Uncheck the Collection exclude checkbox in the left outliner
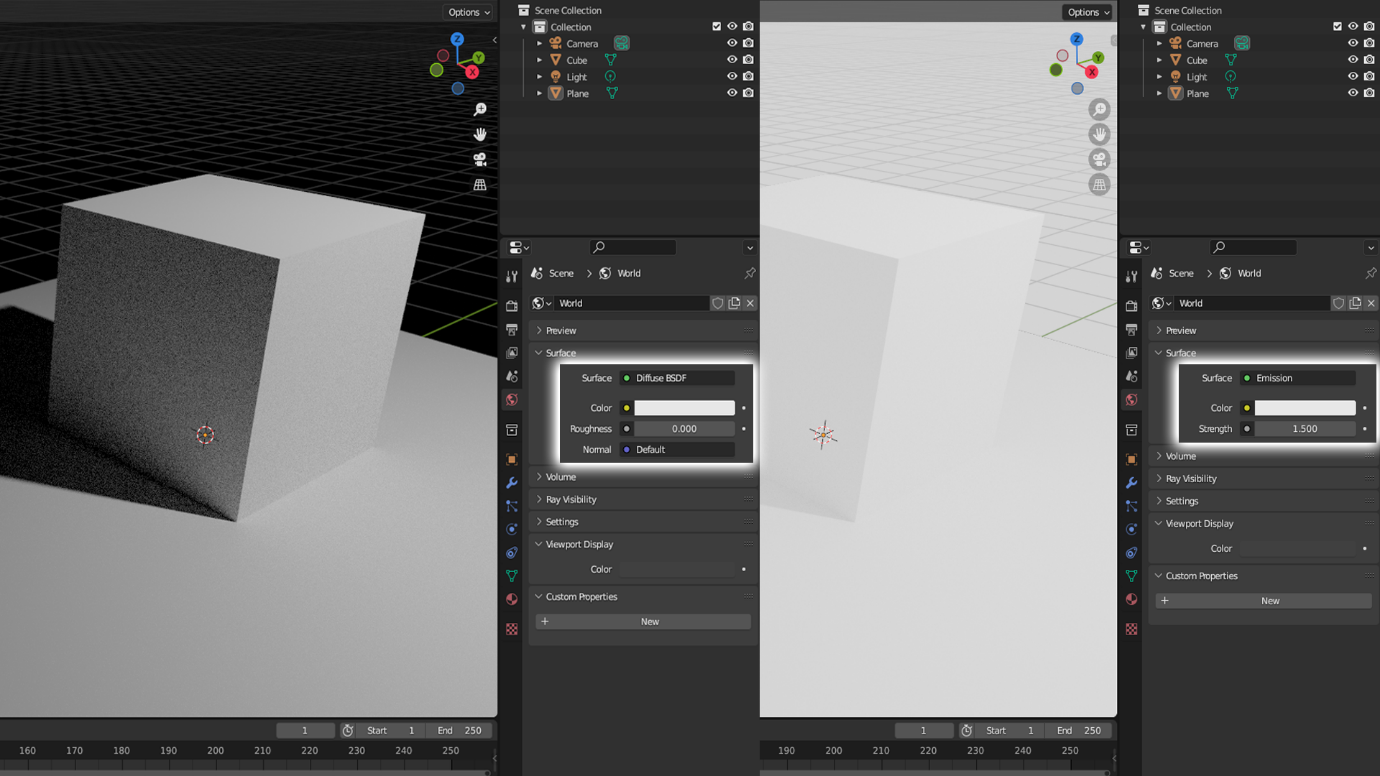Screen dimensions: 1380x776 [x=716, y=27]
